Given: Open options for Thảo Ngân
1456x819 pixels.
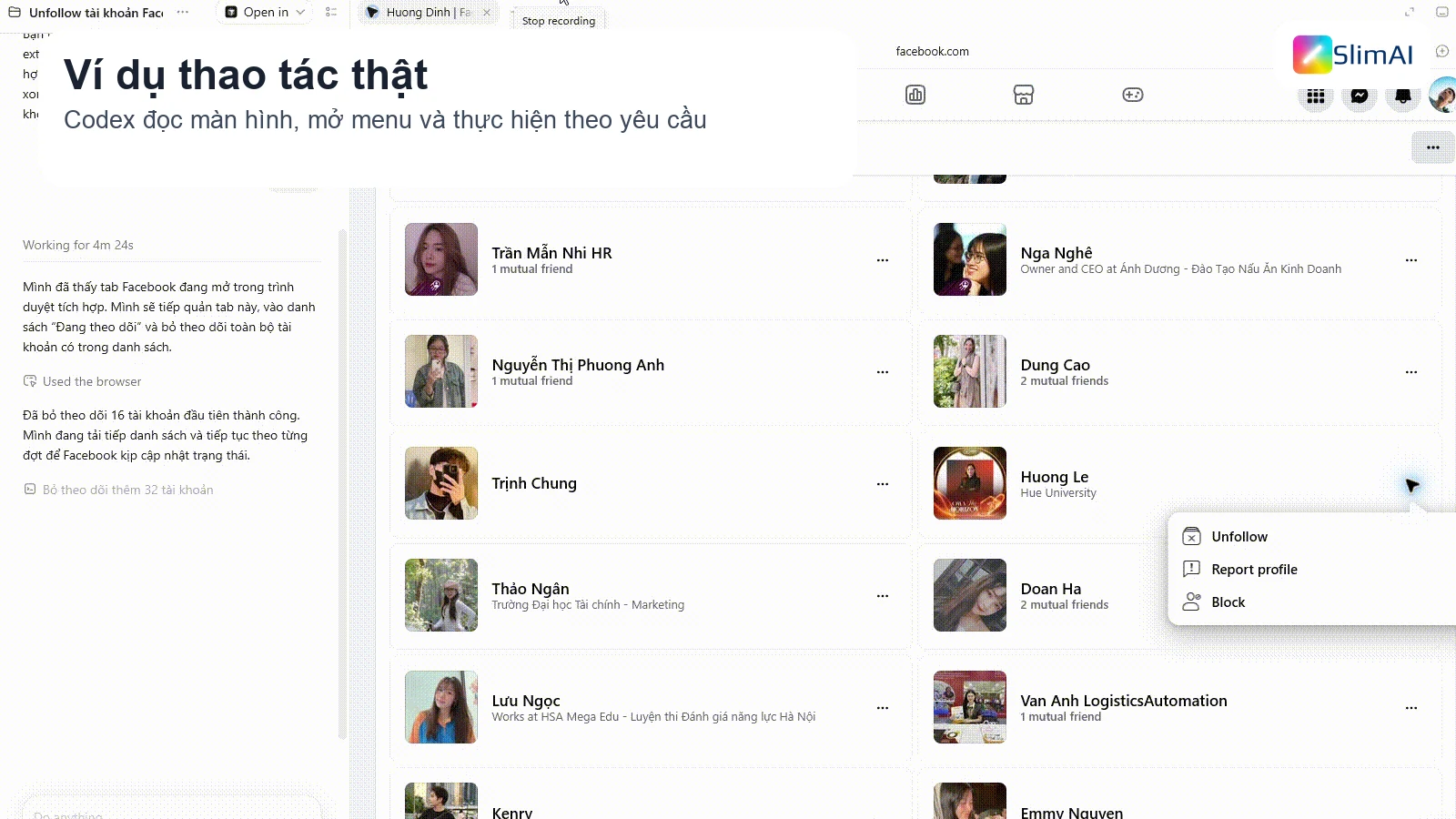Looking at the screenshot, I should [883, 596].
